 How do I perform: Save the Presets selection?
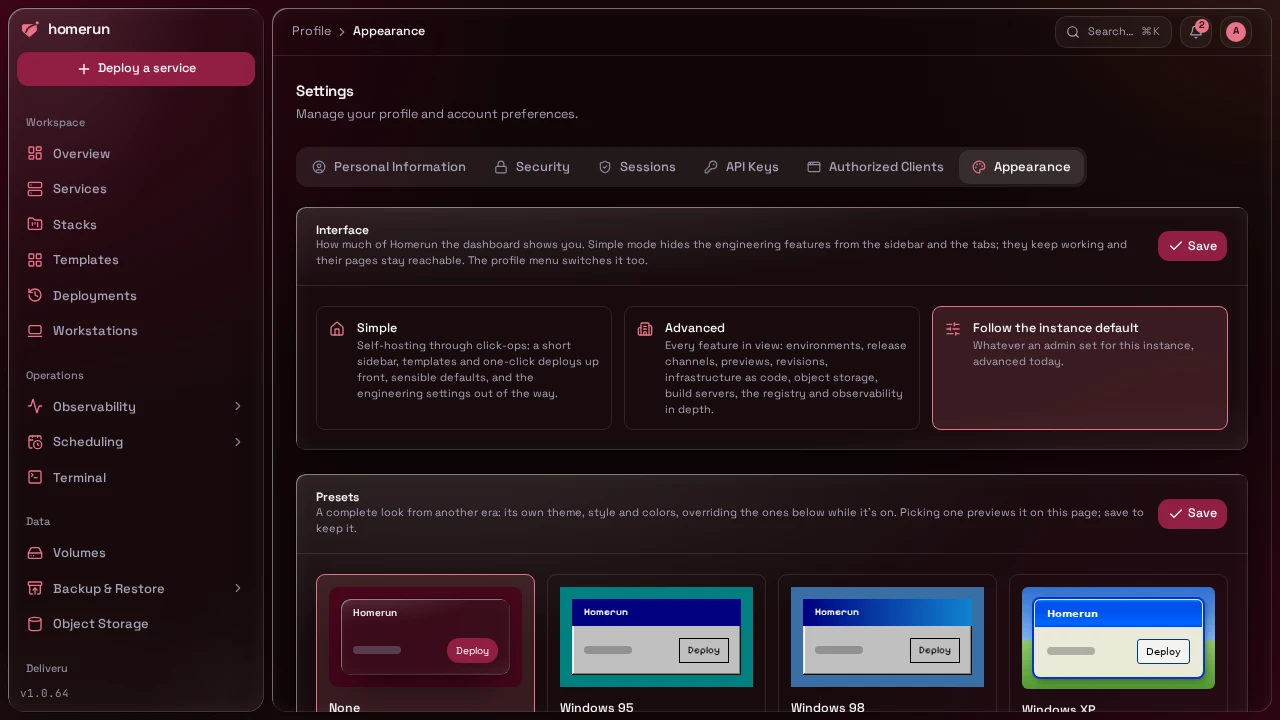point(1192,514)
